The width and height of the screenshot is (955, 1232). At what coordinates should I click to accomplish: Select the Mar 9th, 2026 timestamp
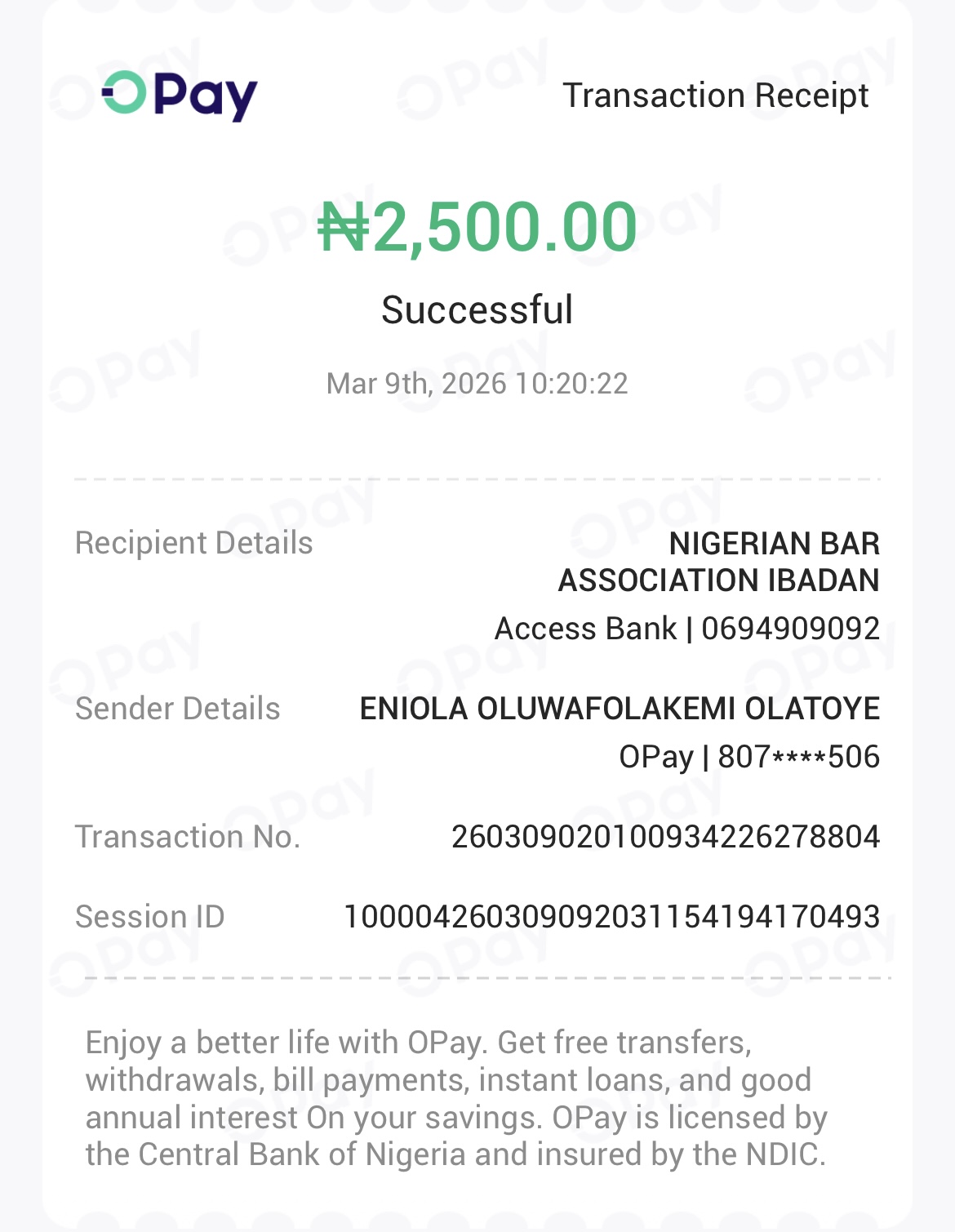[477, 384]
